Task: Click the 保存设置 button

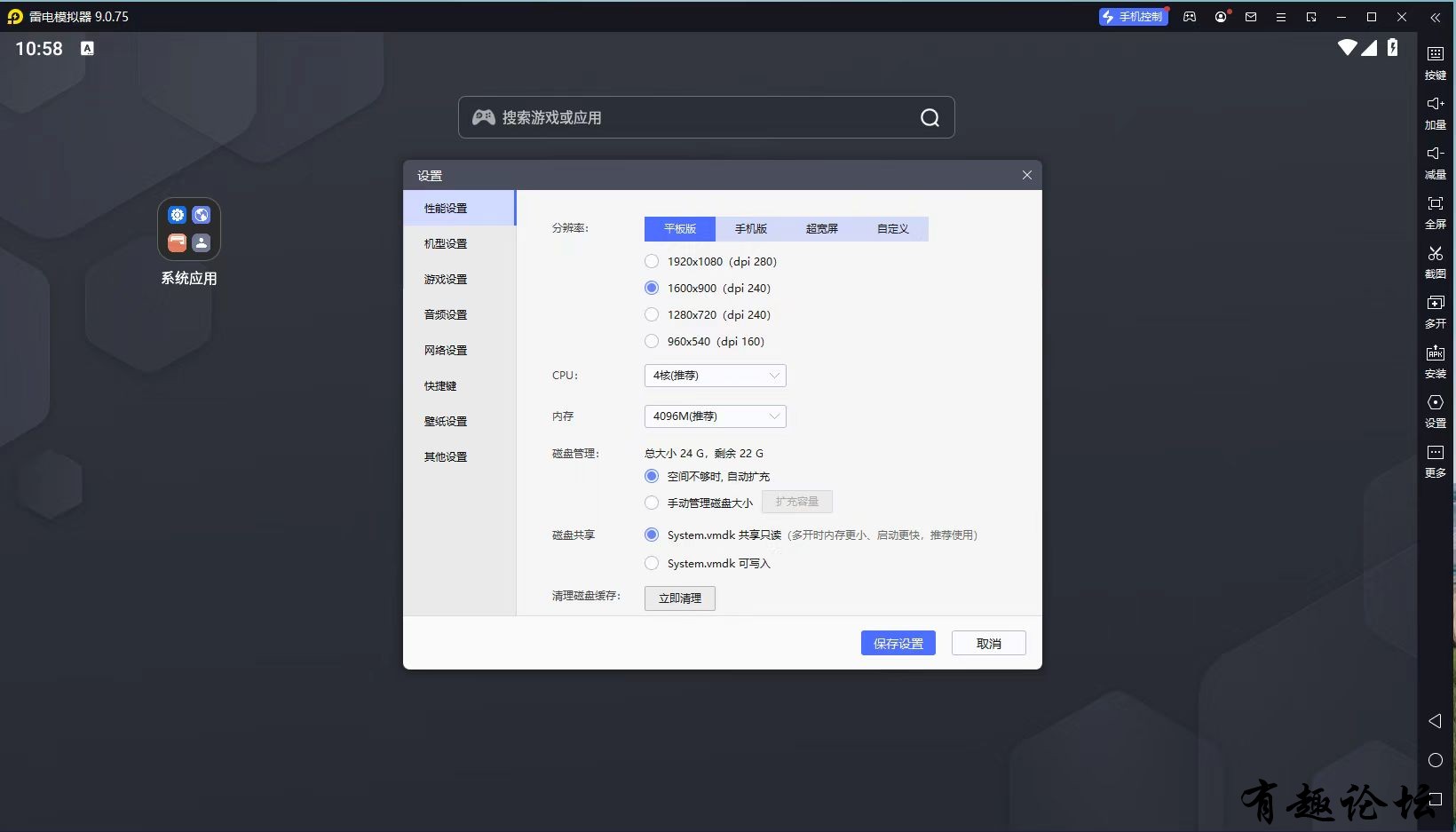Action: 898,643
